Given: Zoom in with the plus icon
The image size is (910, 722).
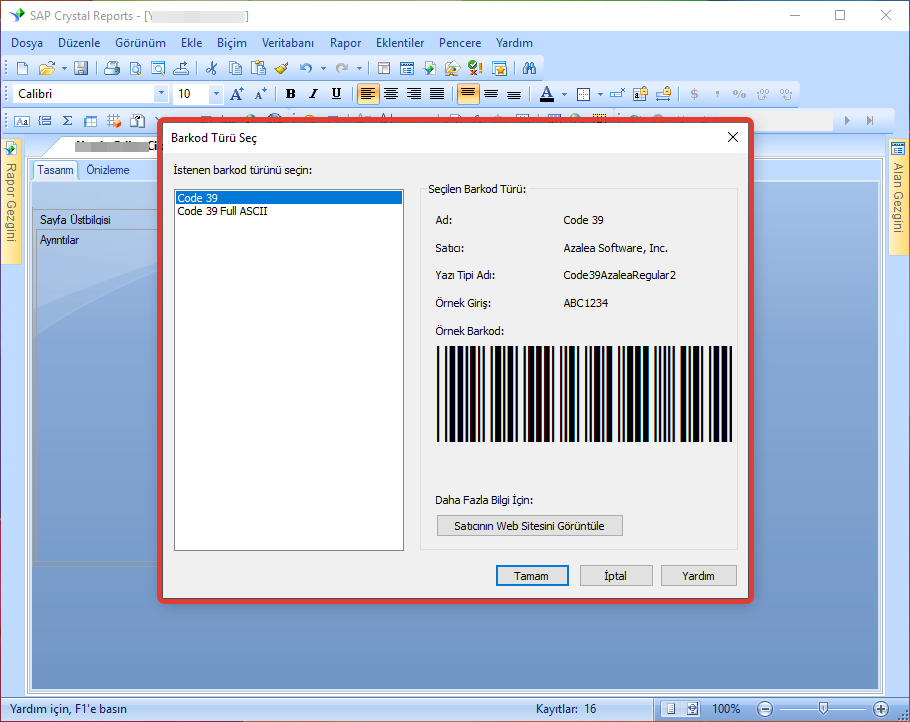Looking at the screenshot, I should point(881,709).
